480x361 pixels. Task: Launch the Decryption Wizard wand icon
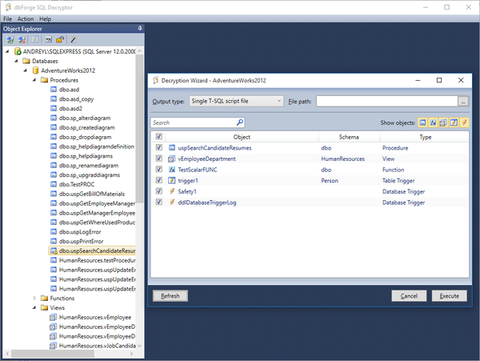[x=73, y=40]
